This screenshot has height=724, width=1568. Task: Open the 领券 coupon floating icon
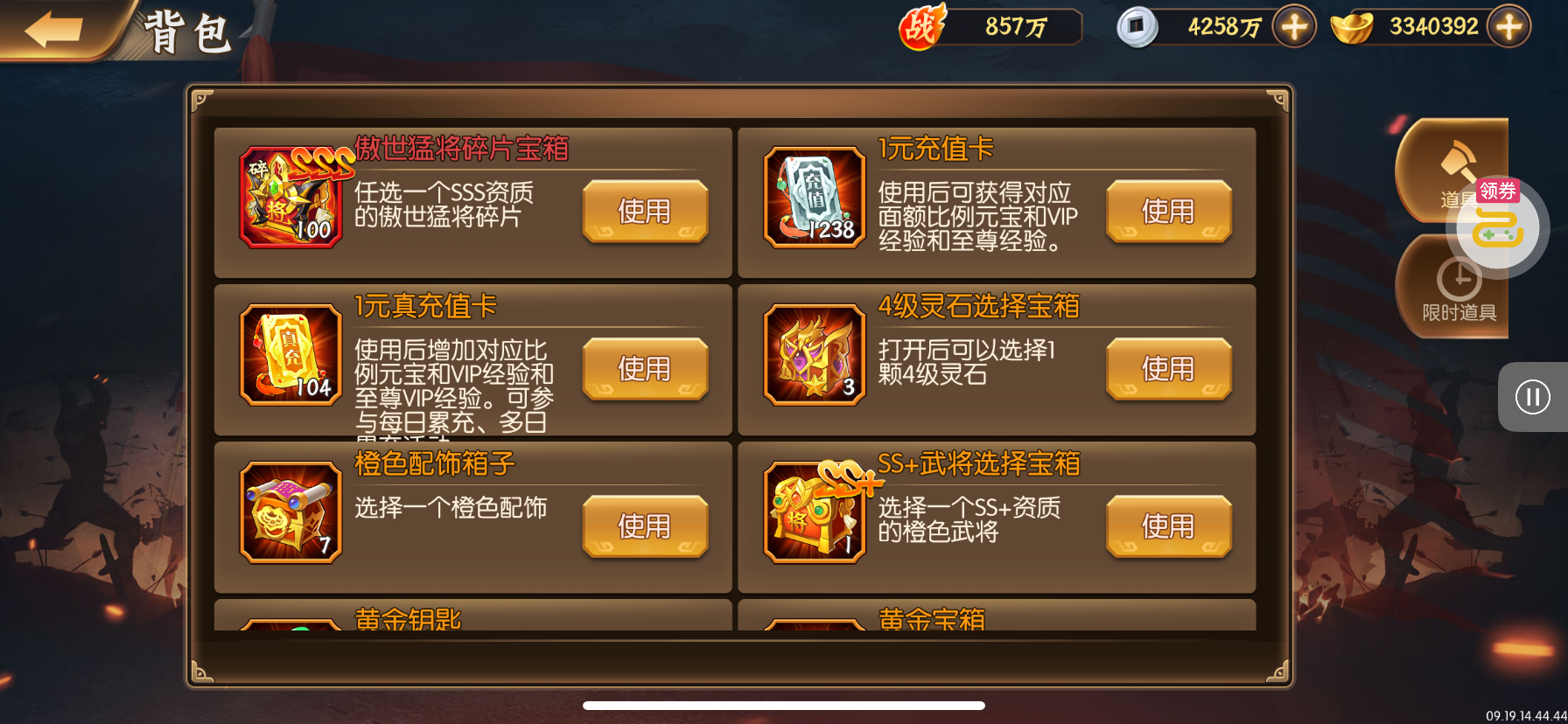coord(1497,227)
